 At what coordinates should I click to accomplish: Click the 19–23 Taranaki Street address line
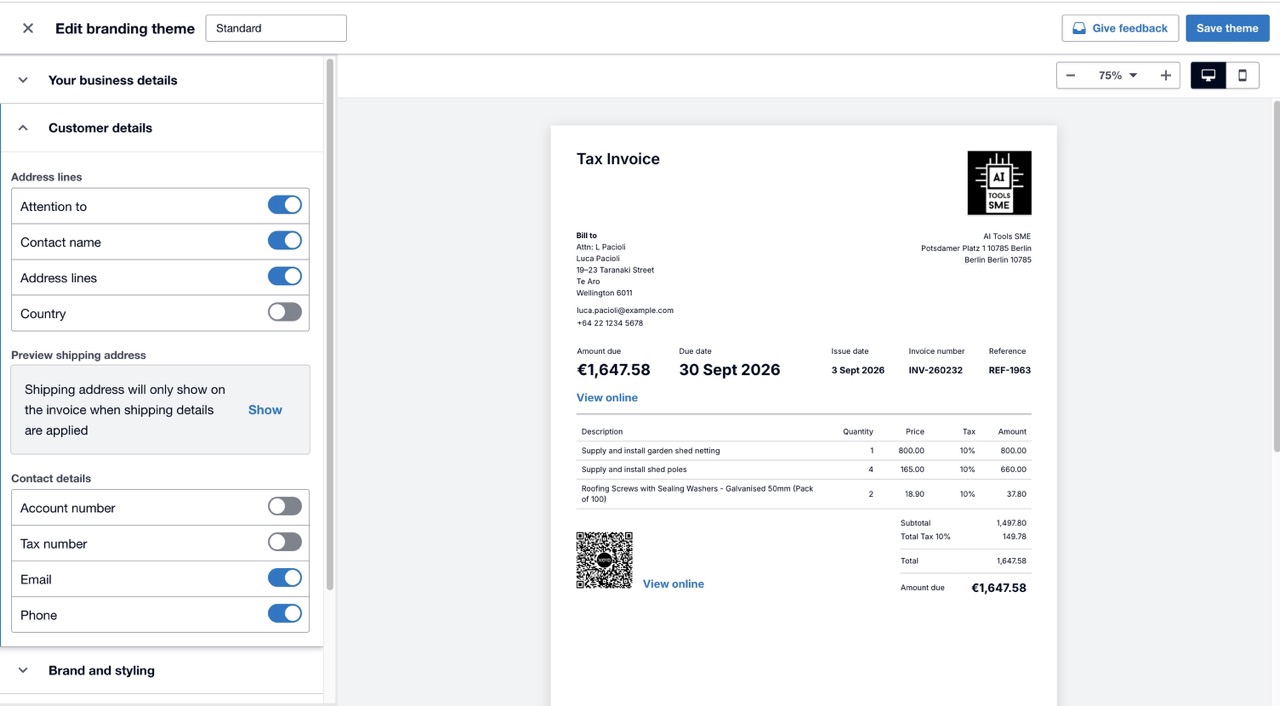click(x=615, y=270)
